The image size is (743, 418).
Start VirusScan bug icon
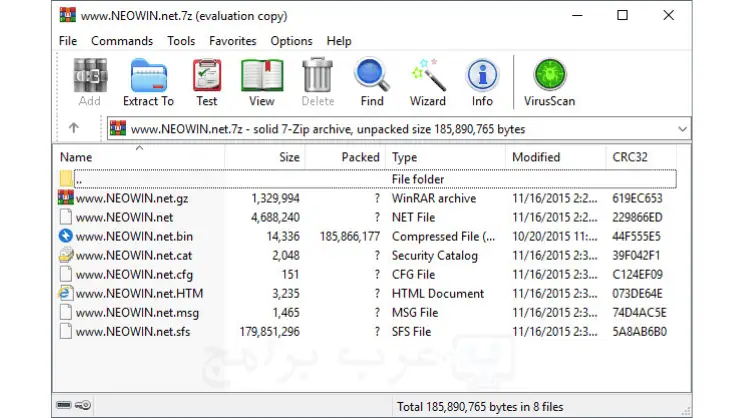point(550,74)
